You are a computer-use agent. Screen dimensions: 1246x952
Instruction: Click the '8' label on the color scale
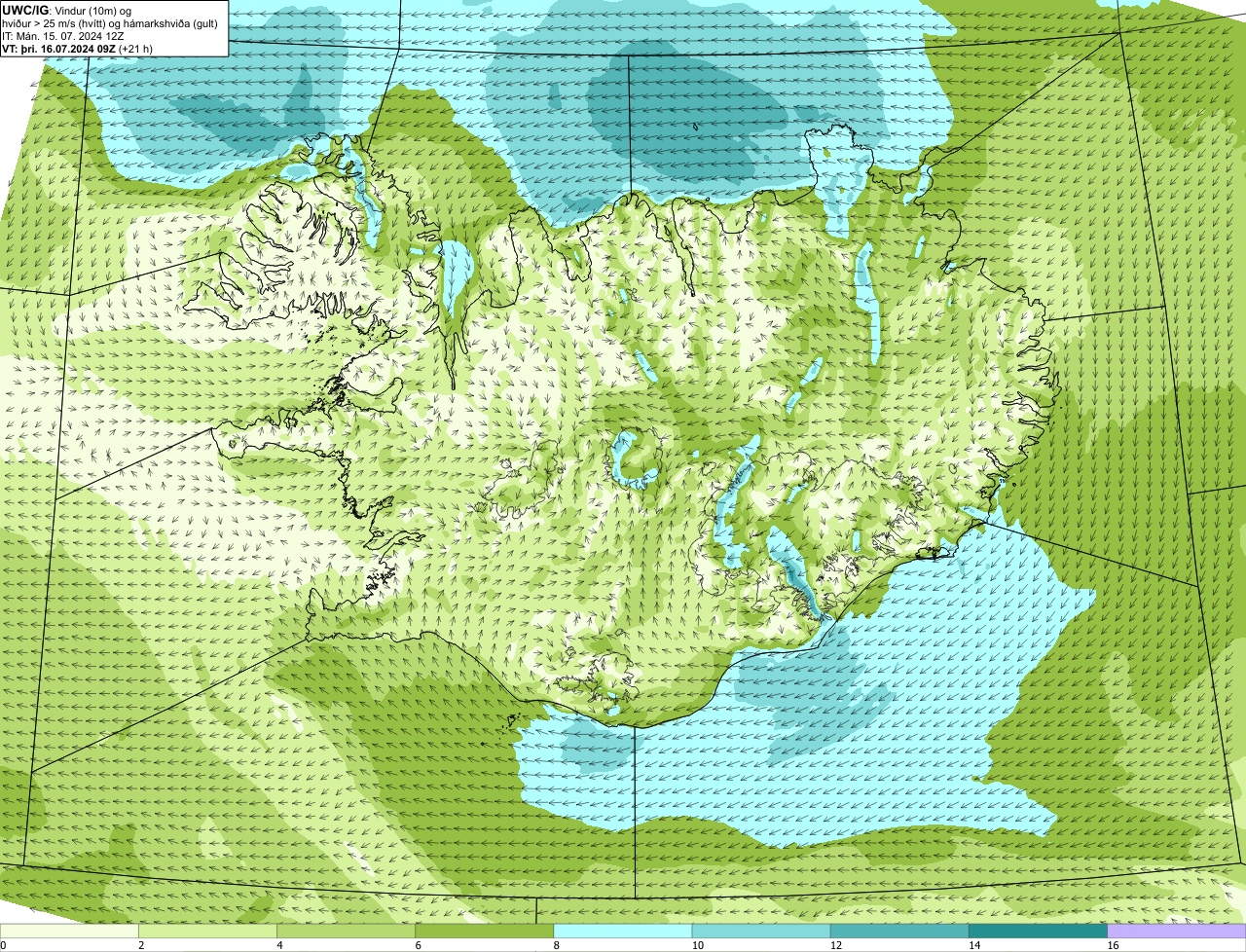[x=556, y=945]
